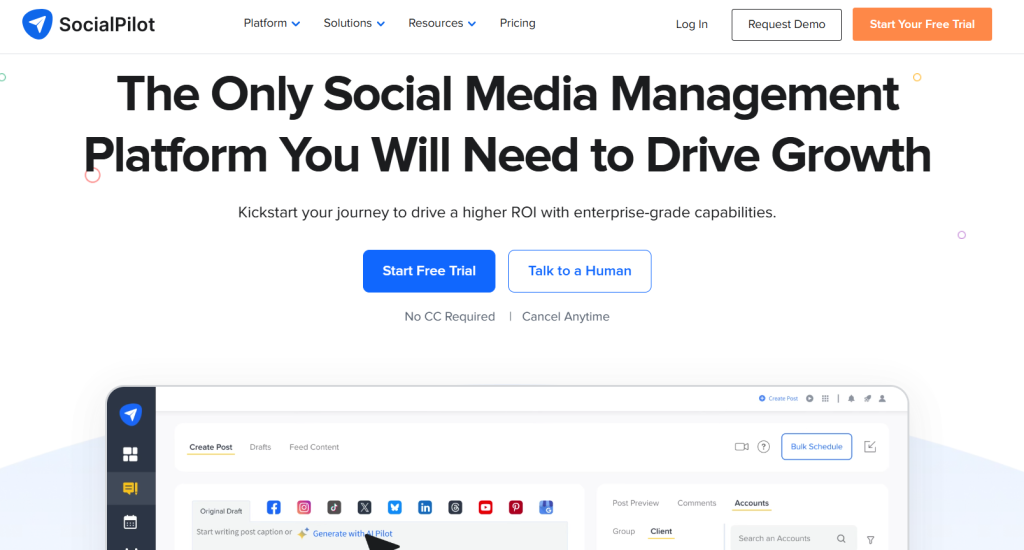Switch to the Accounts tab

pos(752,503)
